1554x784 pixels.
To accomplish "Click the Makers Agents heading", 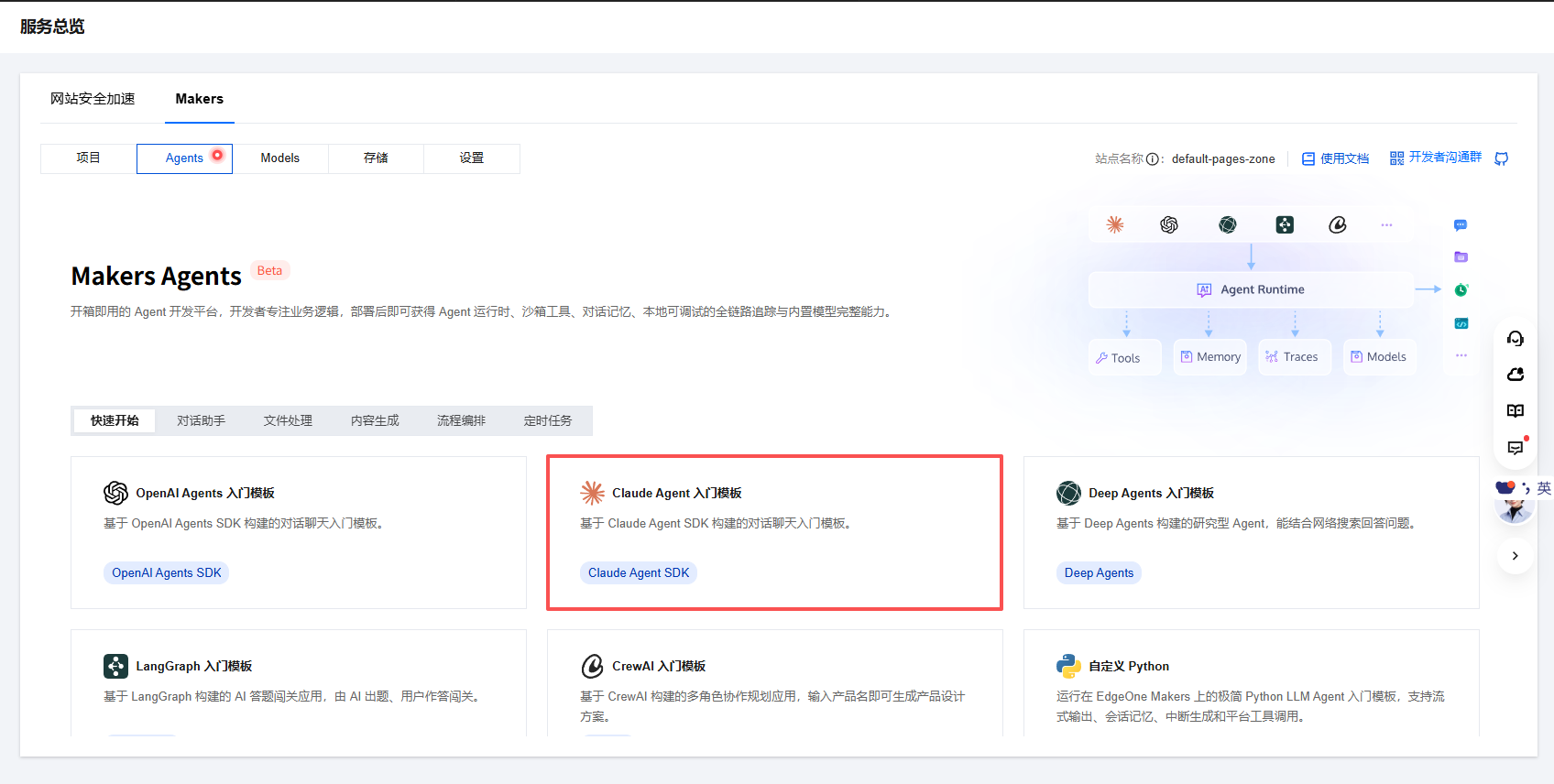I will coord(157,276).
